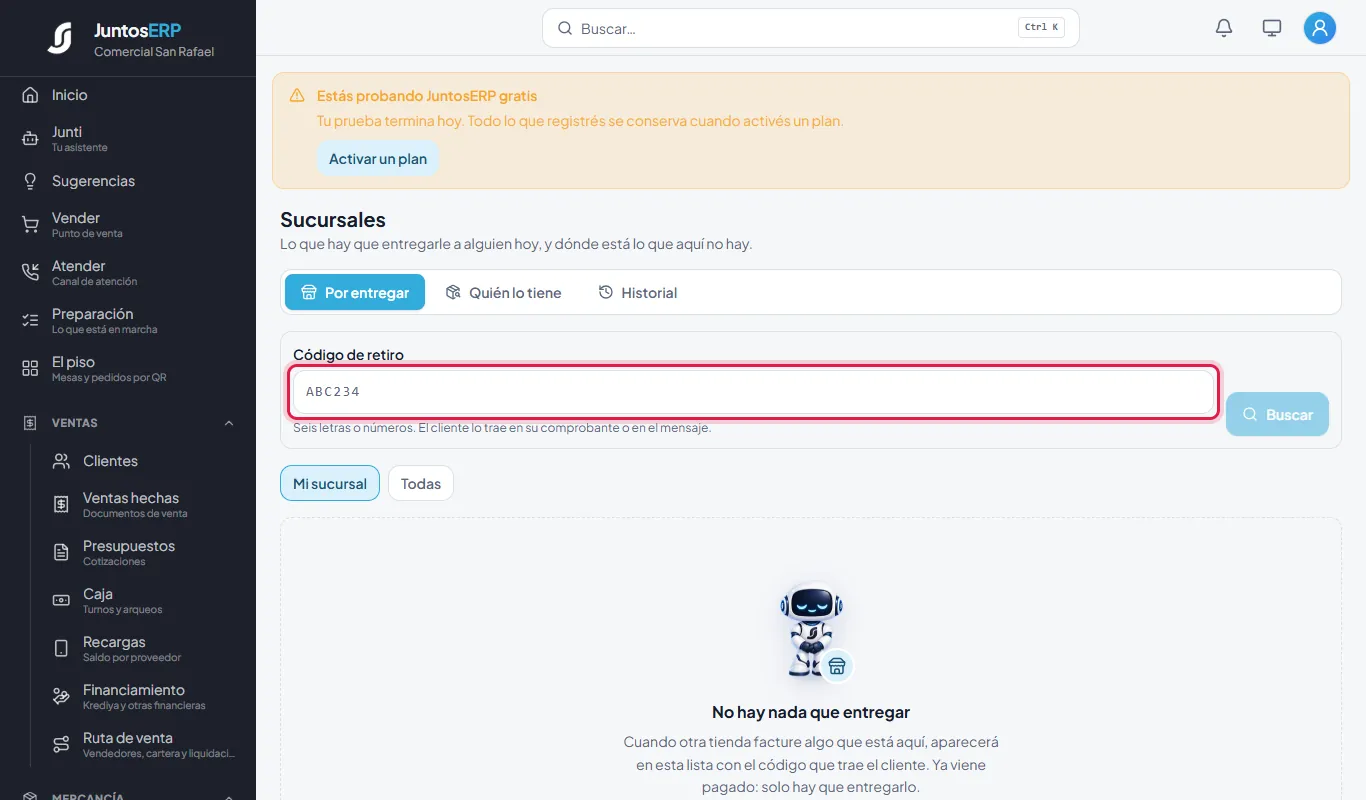The height and width of the screenshot is (800, 1366).
Task: Switch to the Quién lo tiene tab
Action: (x=504, y=292)
